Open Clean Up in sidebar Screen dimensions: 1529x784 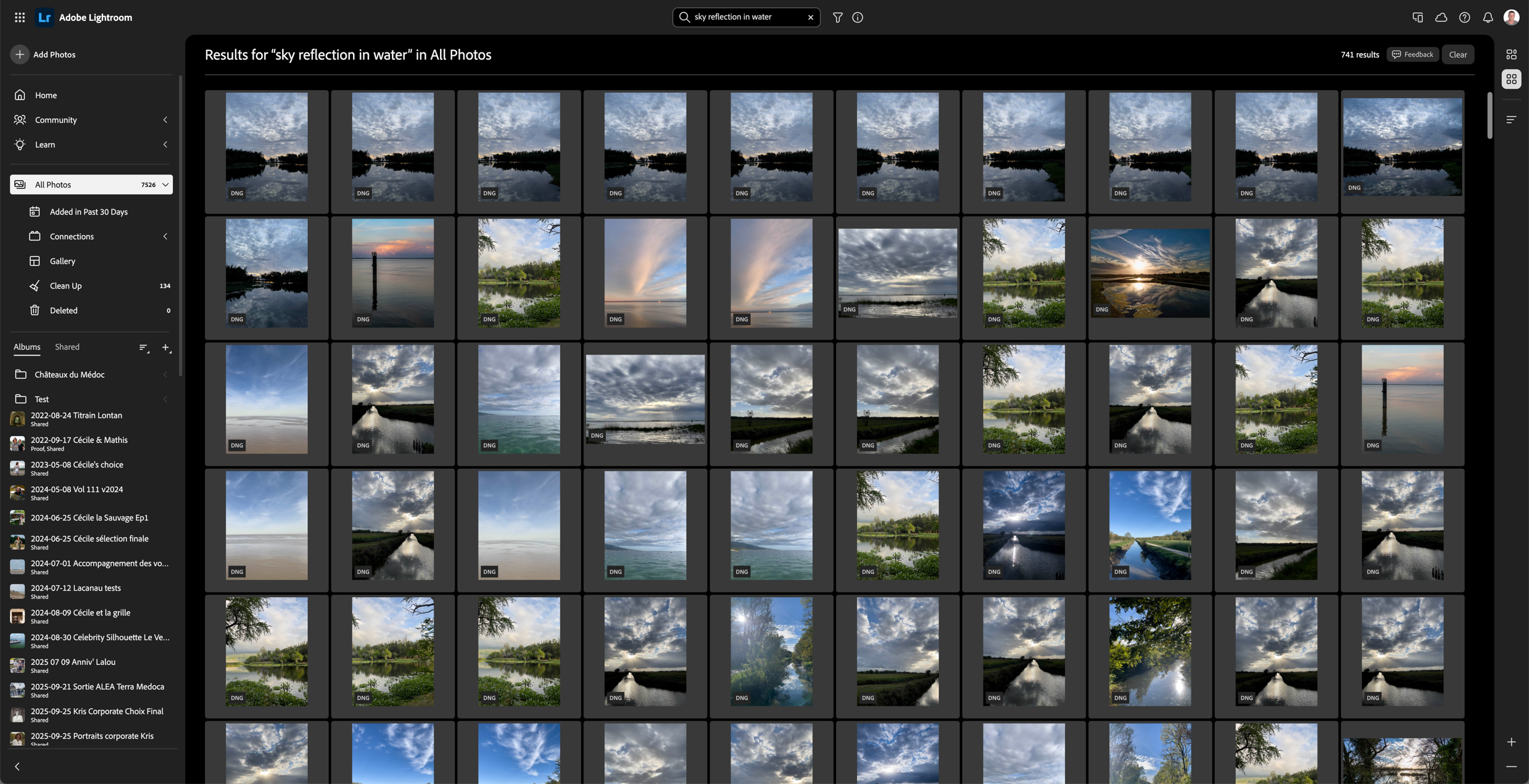[65, 286]
